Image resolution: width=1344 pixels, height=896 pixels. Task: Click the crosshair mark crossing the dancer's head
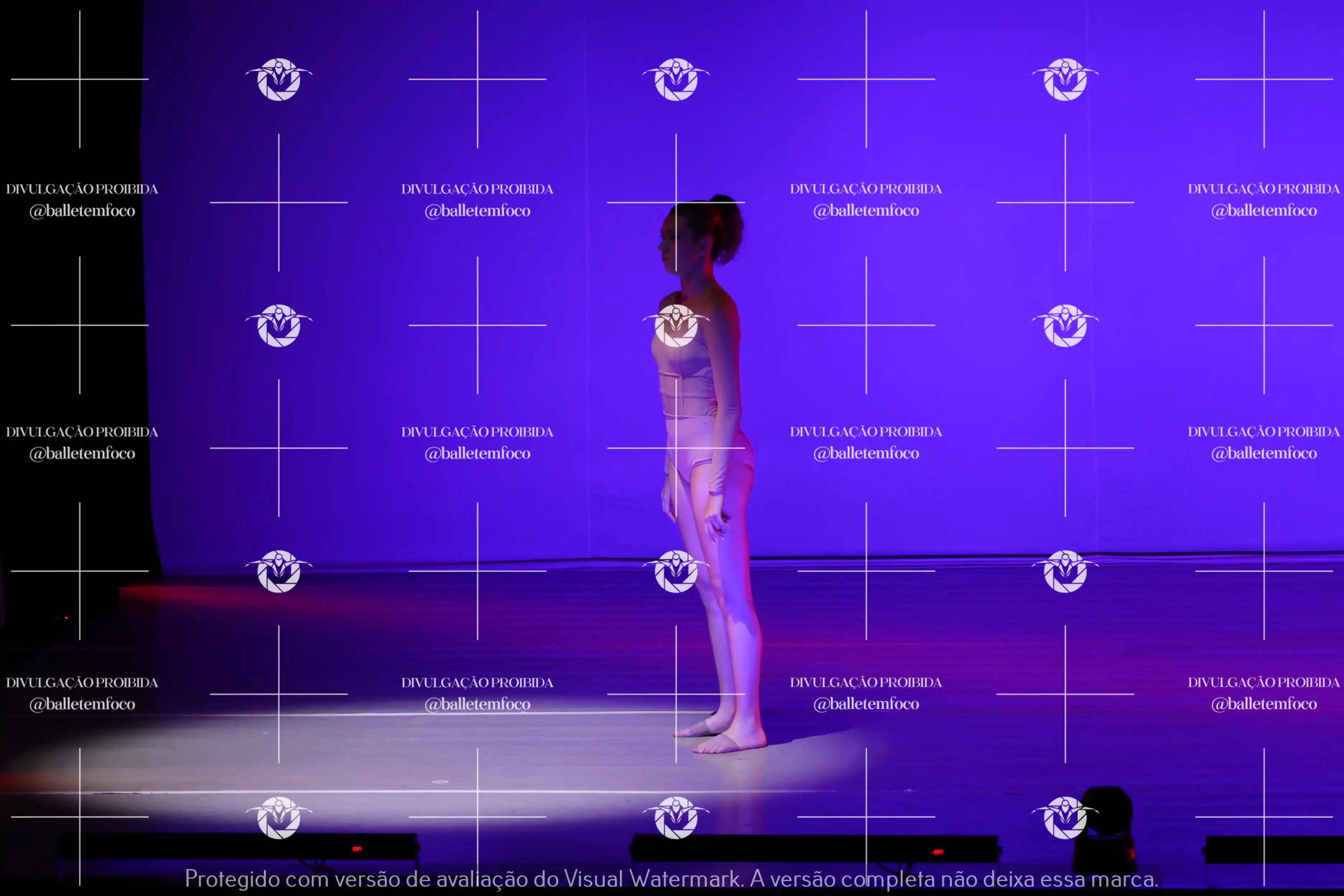pos(676,202)
